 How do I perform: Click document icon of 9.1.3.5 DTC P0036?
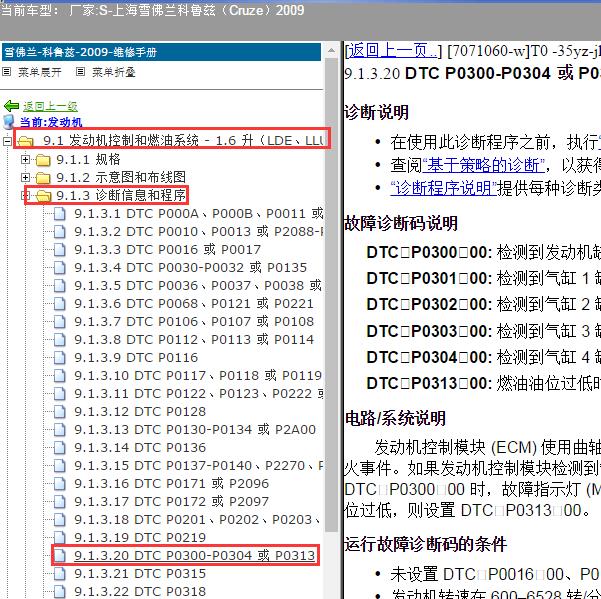(59, 286)
